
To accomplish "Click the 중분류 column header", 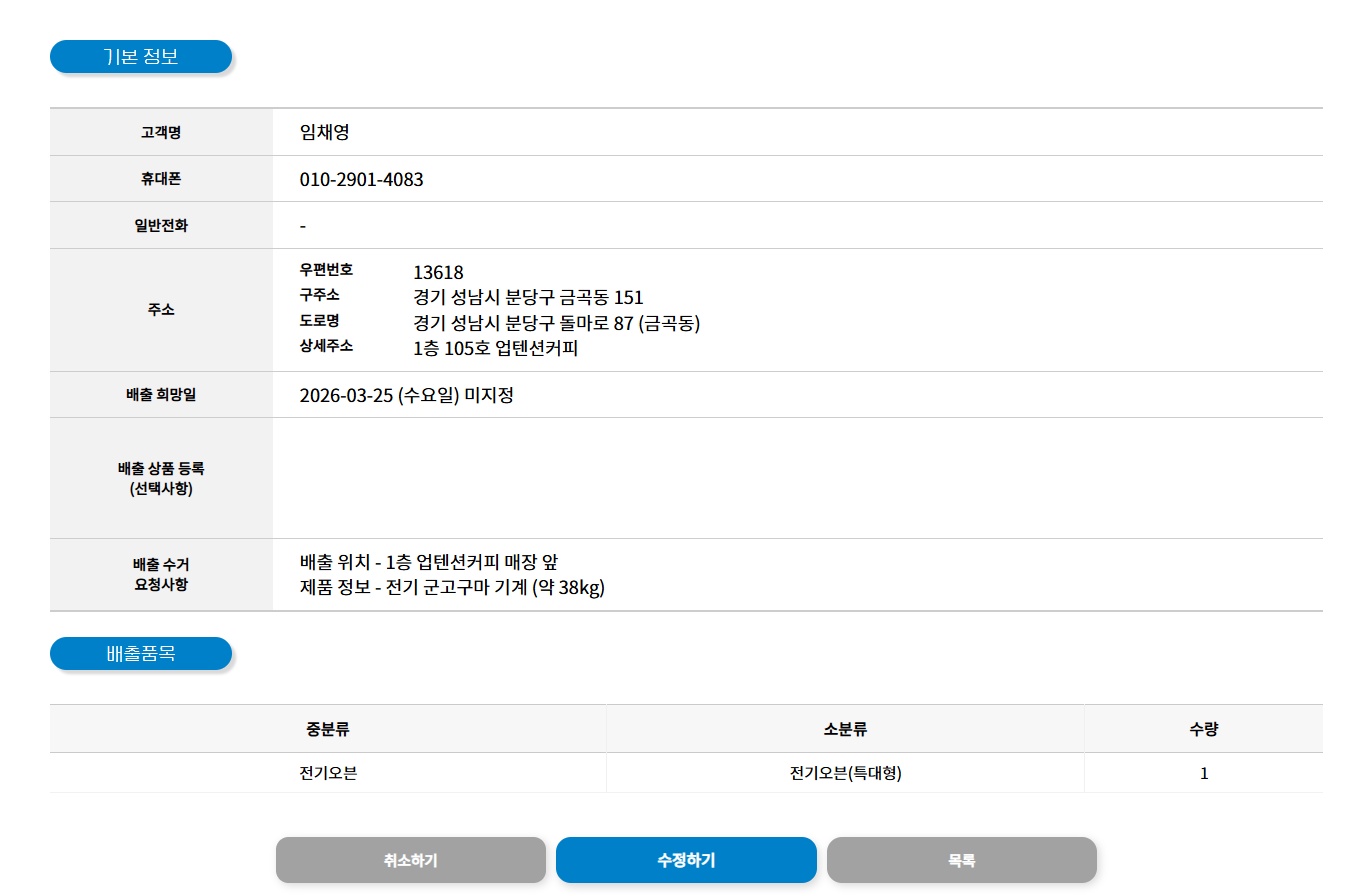I will click(328, 729).
